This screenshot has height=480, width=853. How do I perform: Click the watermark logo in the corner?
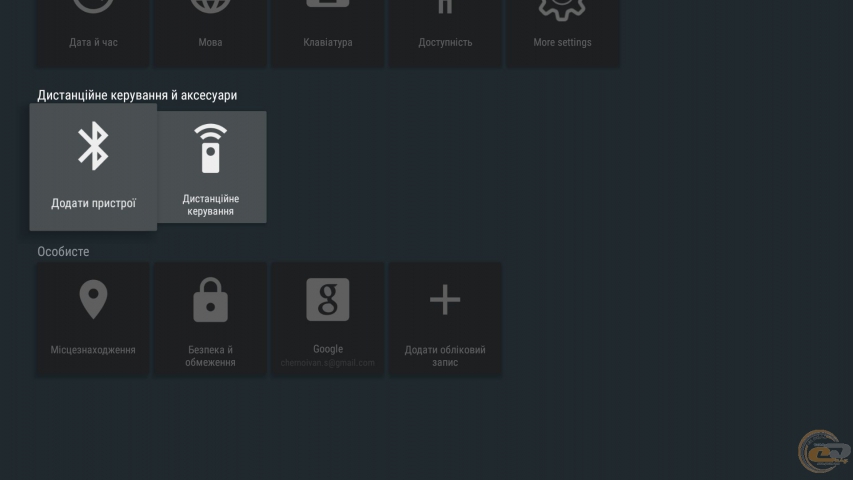click(821, 451)
